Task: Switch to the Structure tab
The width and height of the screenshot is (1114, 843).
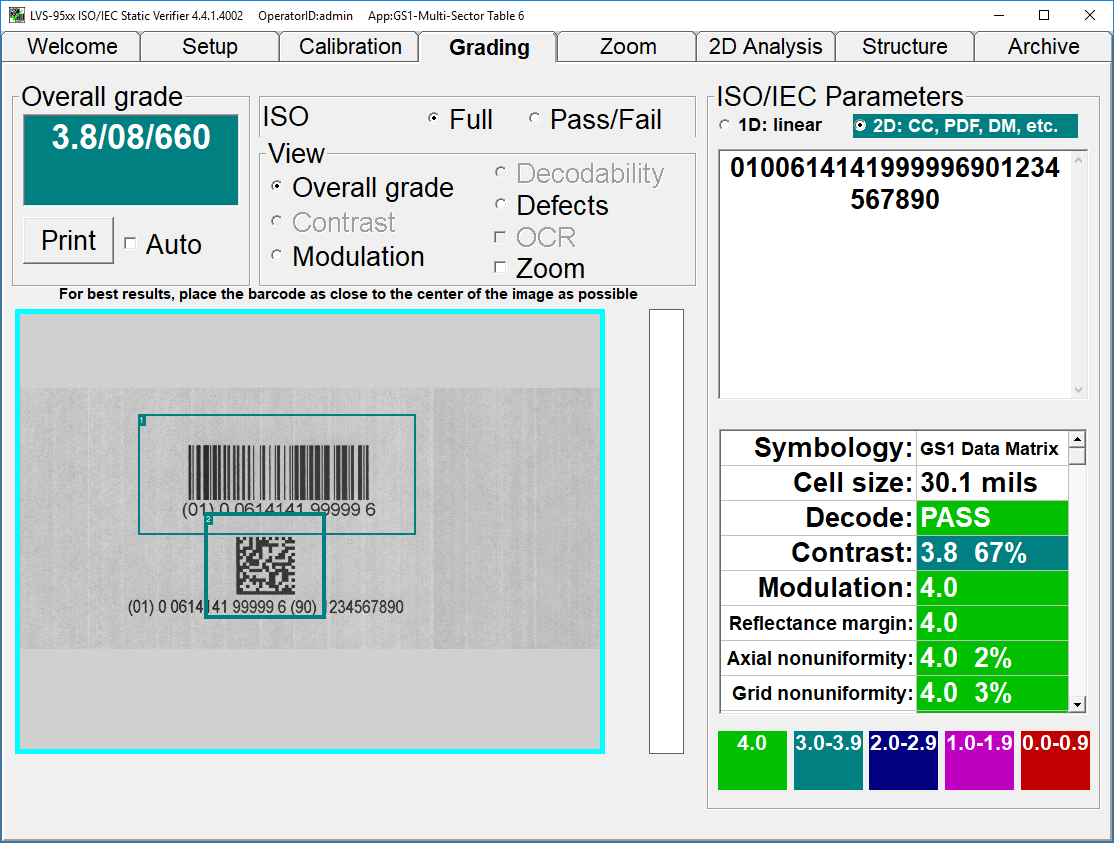Action: [x=904, y=47]
